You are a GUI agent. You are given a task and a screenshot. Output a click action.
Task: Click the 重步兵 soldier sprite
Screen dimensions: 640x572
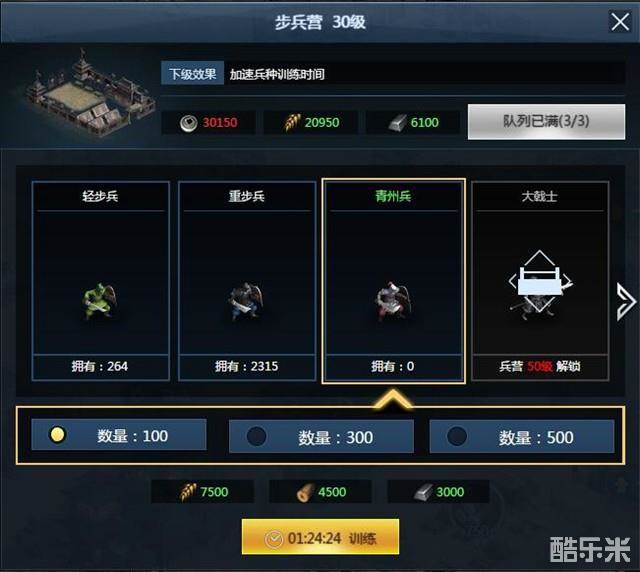click(245, 301)
